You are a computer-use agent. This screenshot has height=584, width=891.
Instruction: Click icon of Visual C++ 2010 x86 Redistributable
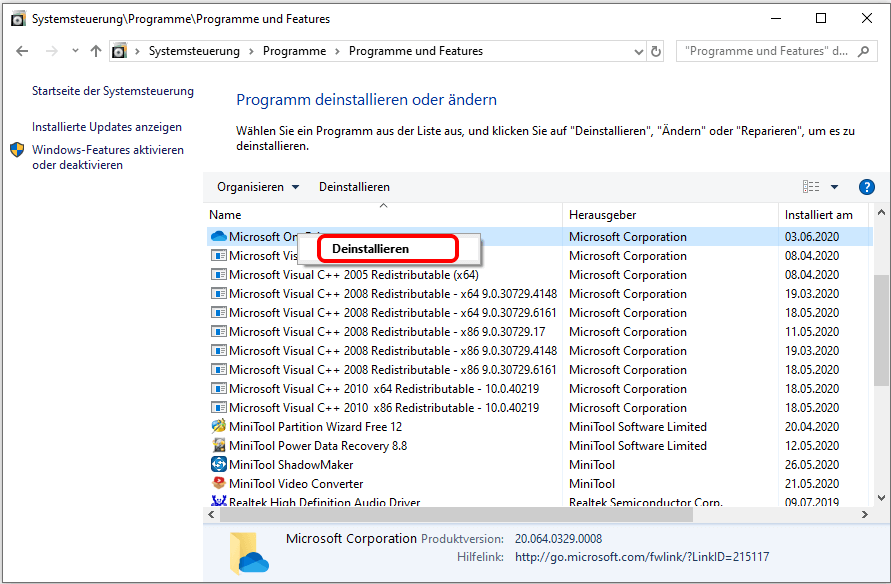click(x=218, y=408)
